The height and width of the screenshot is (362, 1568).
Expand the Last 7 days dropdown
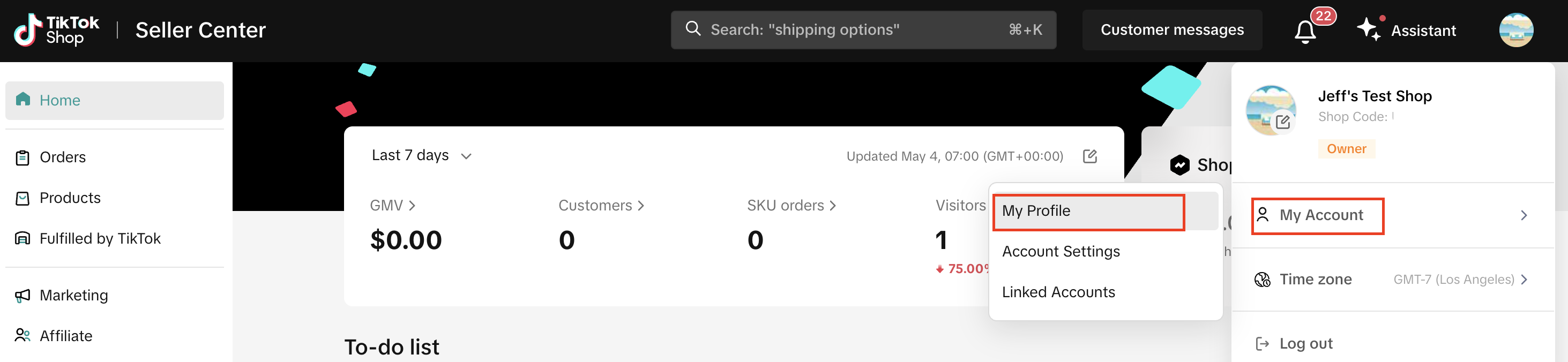421,156
